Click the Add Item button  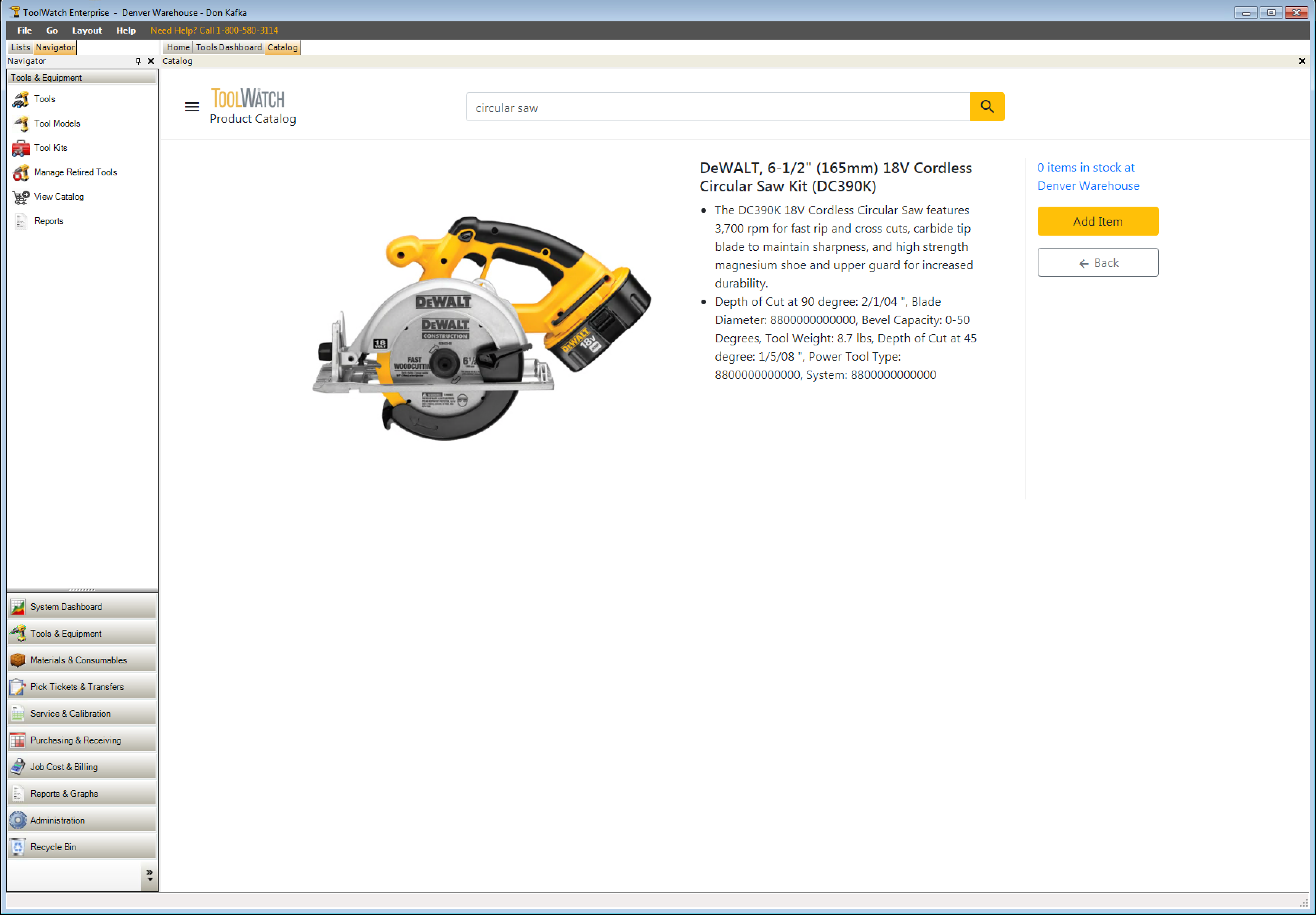coord(1097,221)
